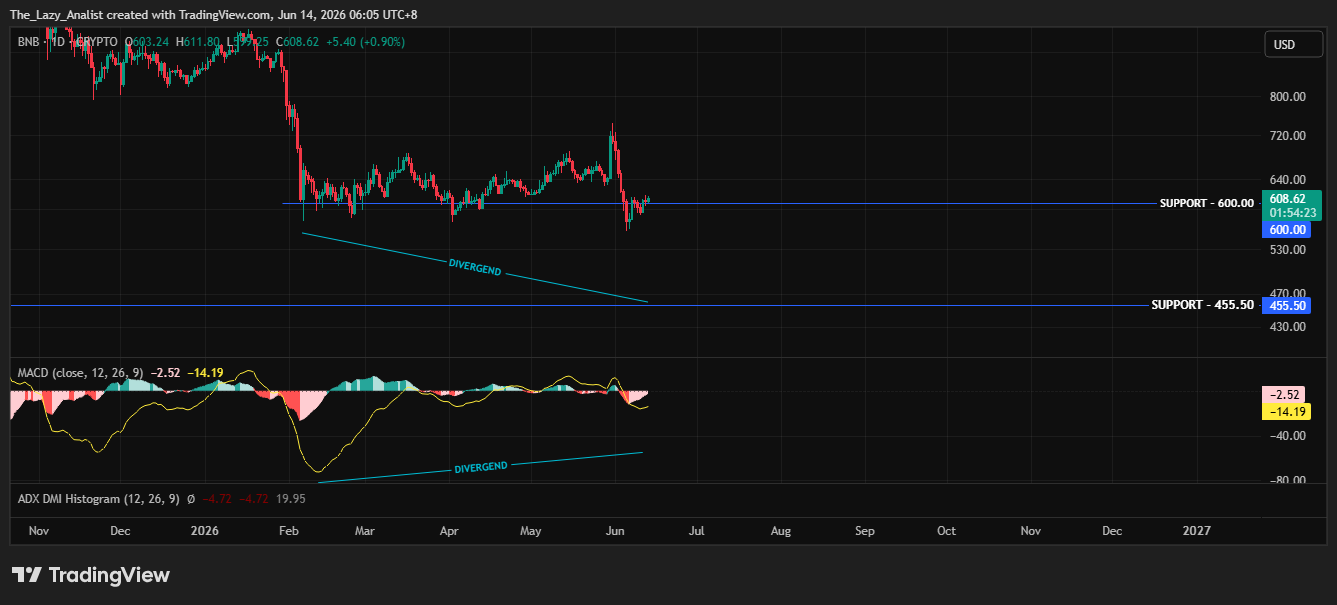Click the 640.00 price axis label
The image size is (1337, 605).
click(x=1288, y=180)
